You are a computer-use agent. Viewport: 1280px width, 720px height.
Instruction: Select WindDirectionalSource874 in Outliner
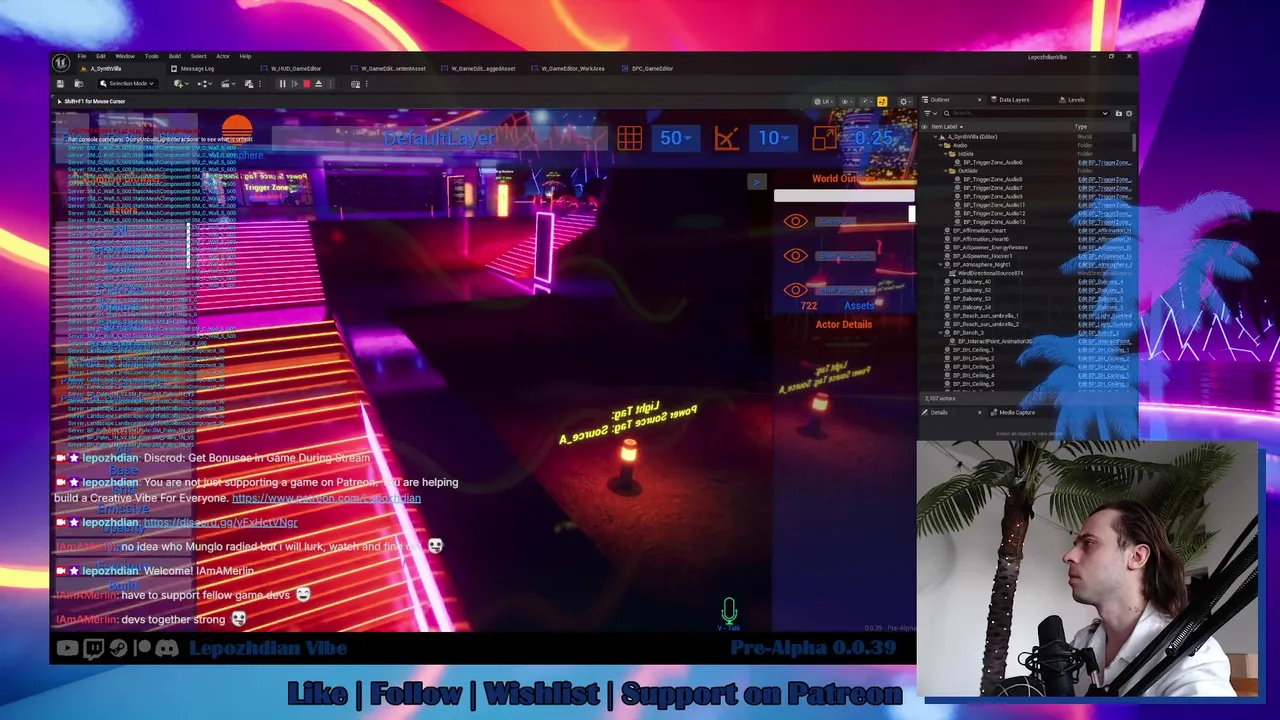pyautogui.click(x=990, y=273)
